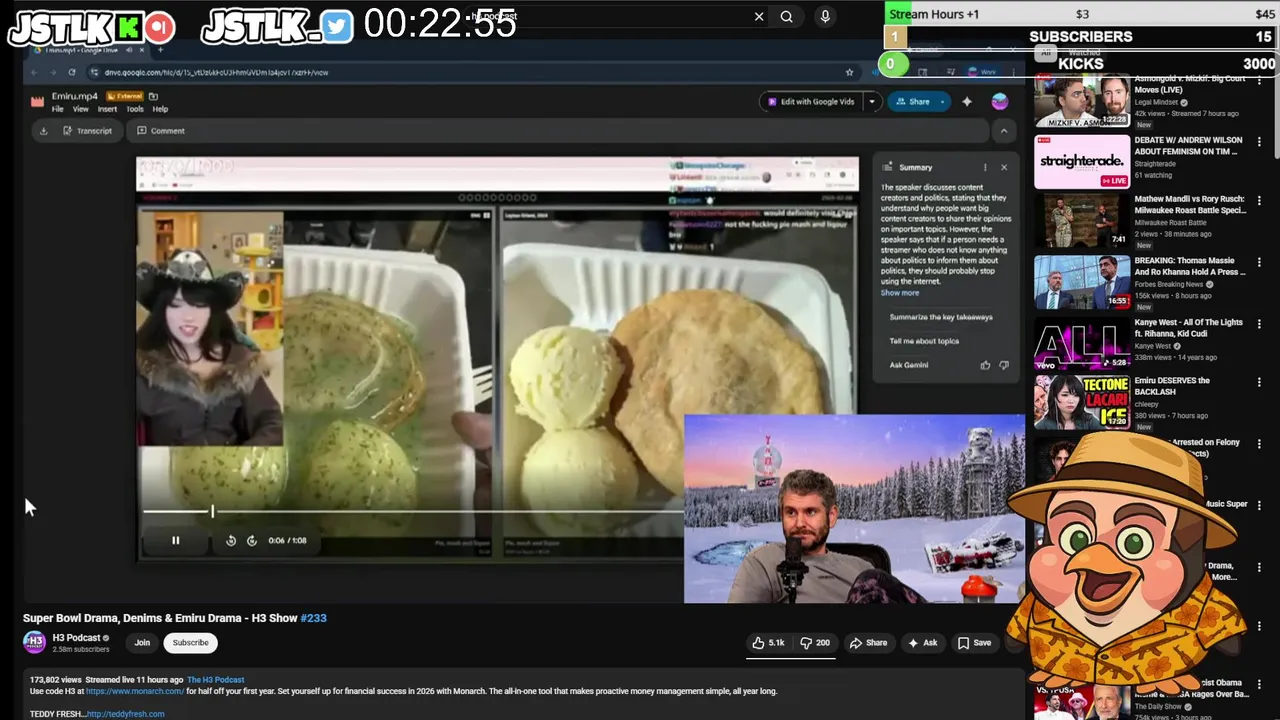Open the Insert menu
Viewport: 1280px width, 720px height.
point(107,109)
